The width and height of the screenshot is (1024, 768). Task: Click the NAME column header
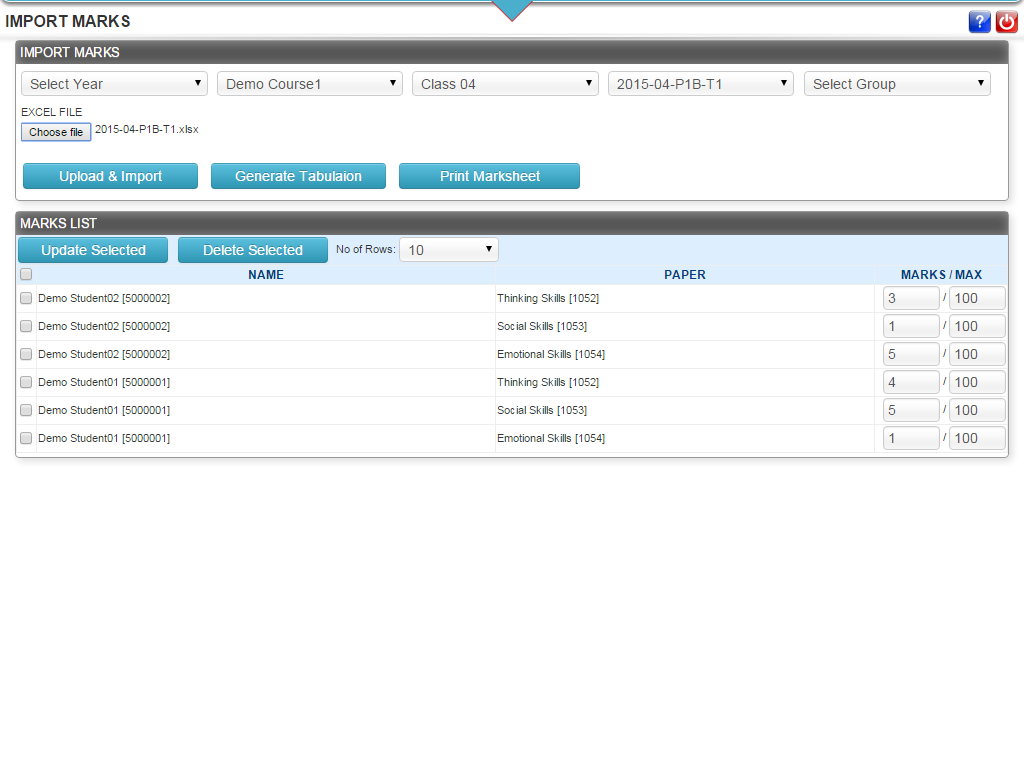pyautogui.click(x=266, y=275)
